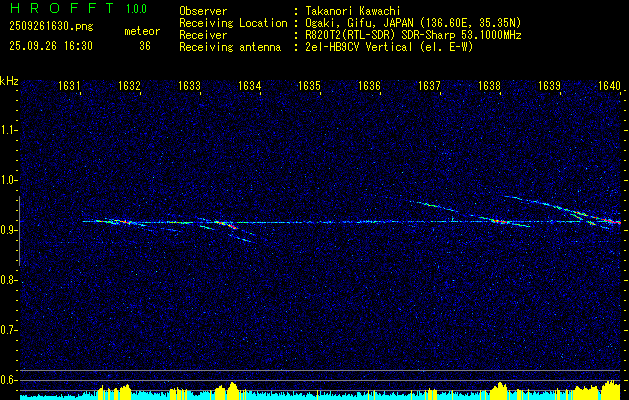629x400 pixels.
Task: Click the 1632 time marker
Action: [x=129, y=85]
